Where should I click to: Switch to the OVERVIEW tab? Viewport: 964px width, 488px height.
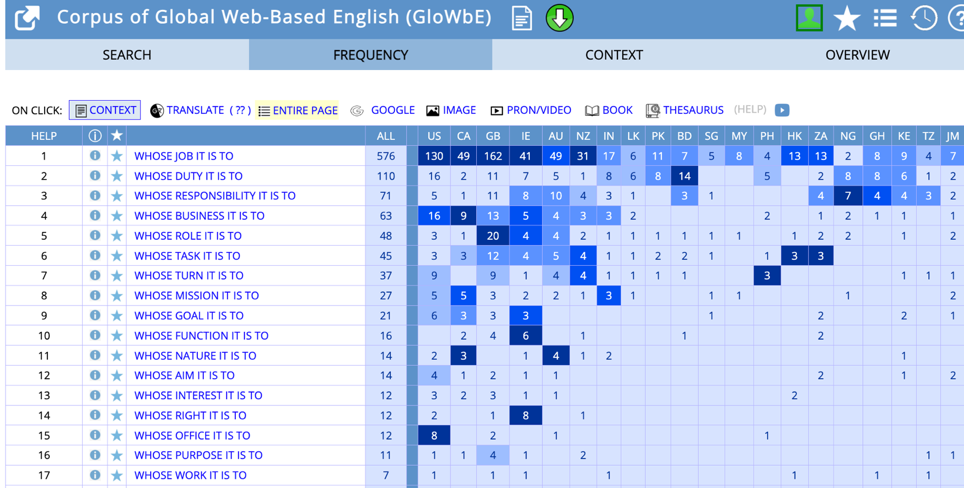(857, 55)
